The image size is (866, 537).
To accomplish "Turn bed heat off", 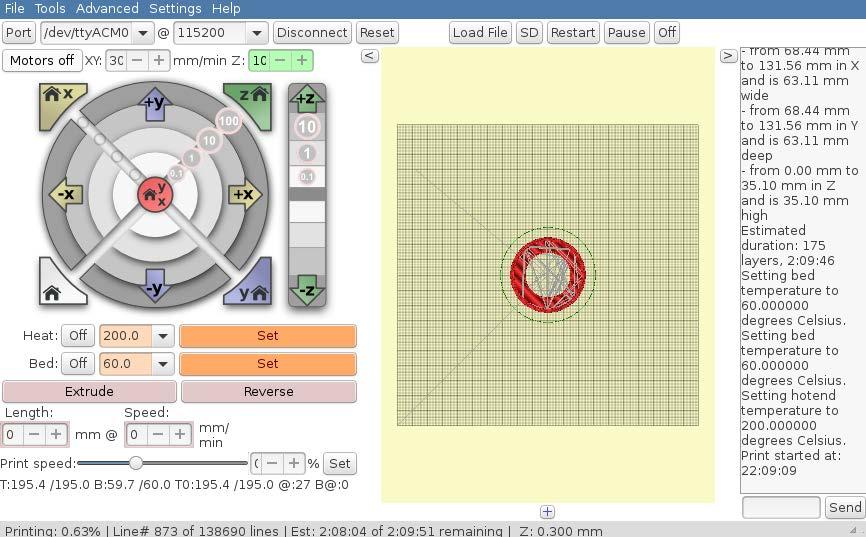I will click(78, 364).
